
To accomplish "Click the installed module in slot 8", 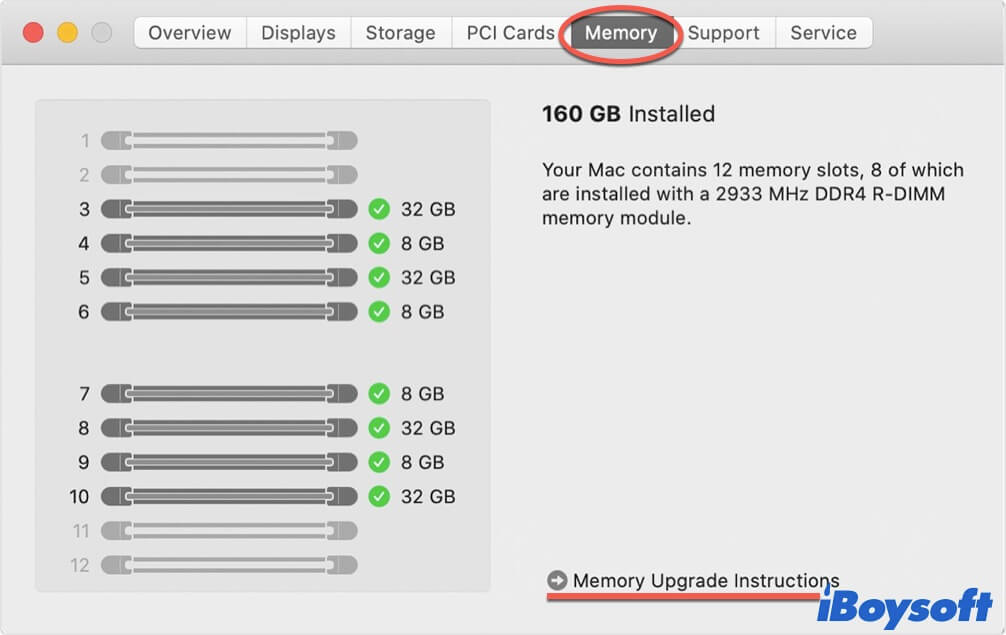I will click(x=229, y=428).
